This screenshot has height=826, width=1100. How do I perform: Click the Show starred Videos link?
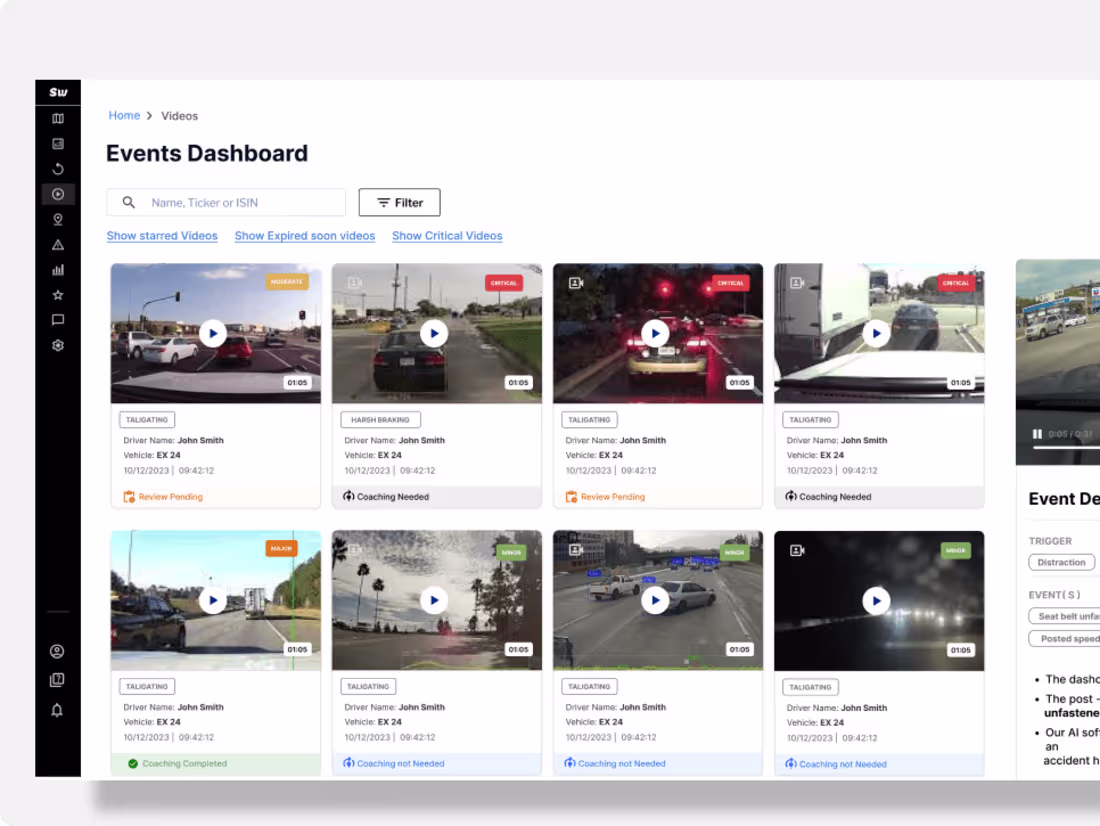click(x=162, y=235)
